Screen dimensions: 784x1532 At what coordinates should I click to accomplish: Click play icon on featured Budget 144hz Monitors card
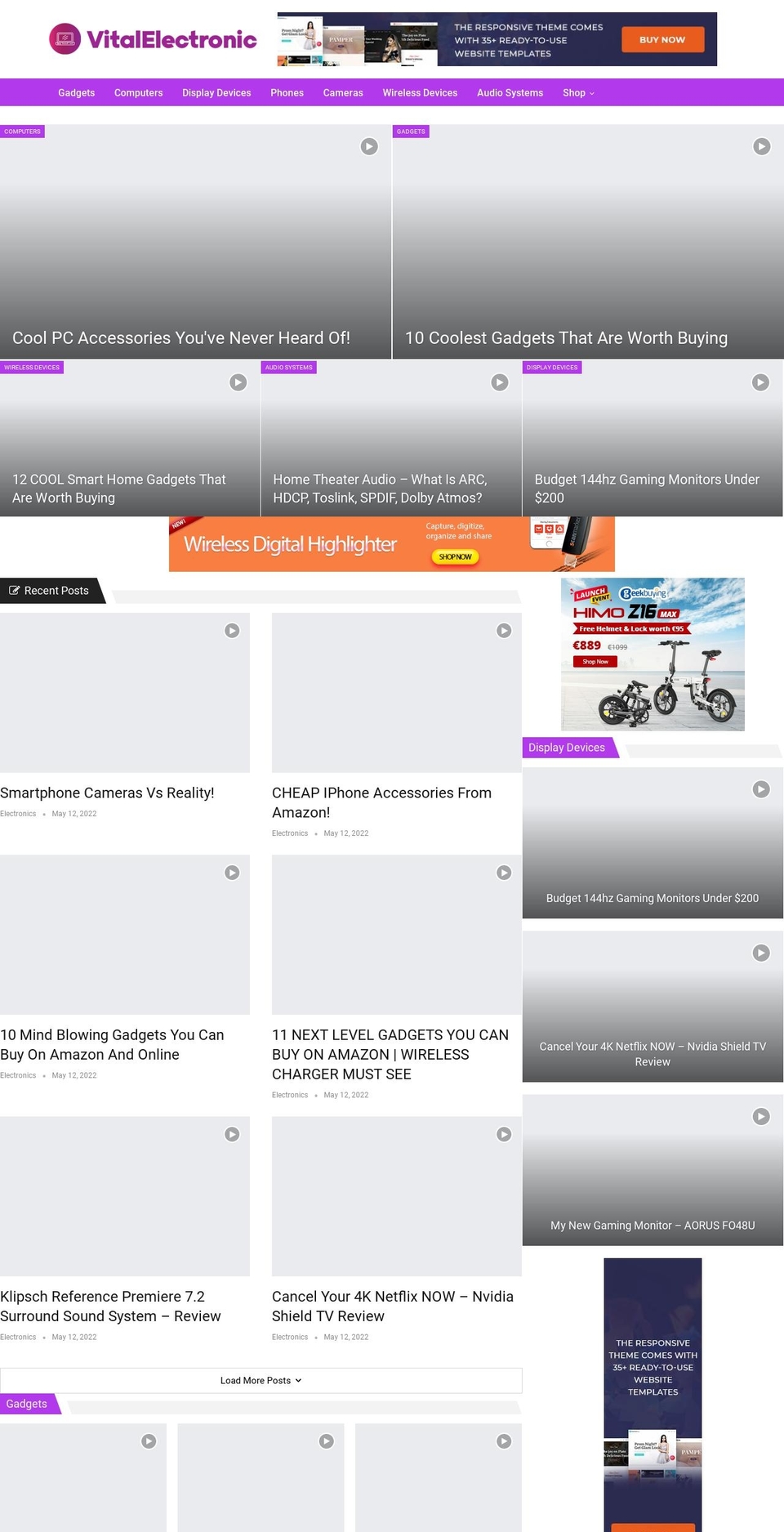760,382
